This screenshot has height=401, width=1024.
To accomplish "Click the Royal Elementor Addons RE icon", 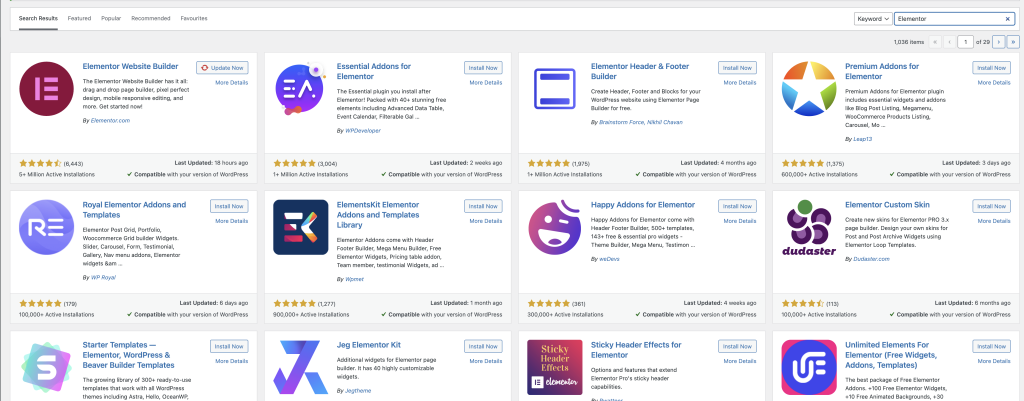I will [48, 229].
